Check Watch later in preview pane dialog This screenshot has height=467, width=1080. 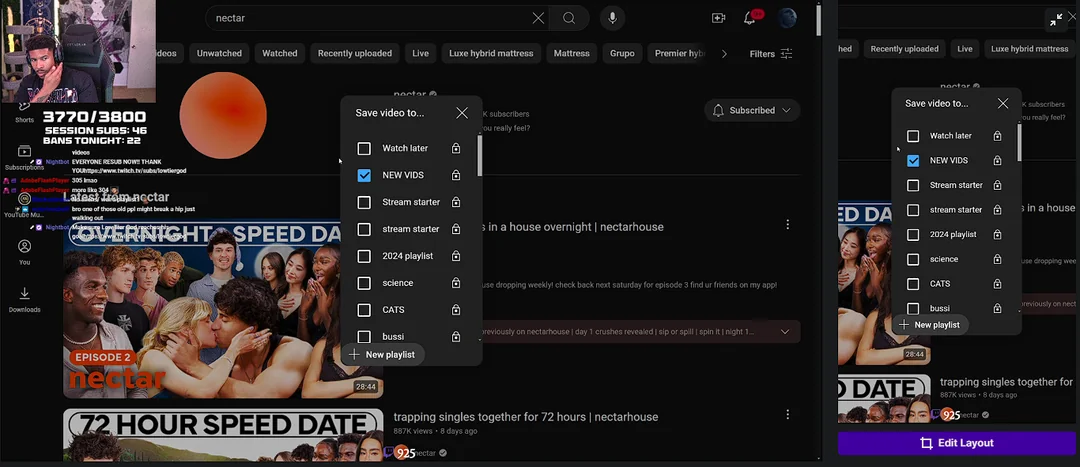913,136
